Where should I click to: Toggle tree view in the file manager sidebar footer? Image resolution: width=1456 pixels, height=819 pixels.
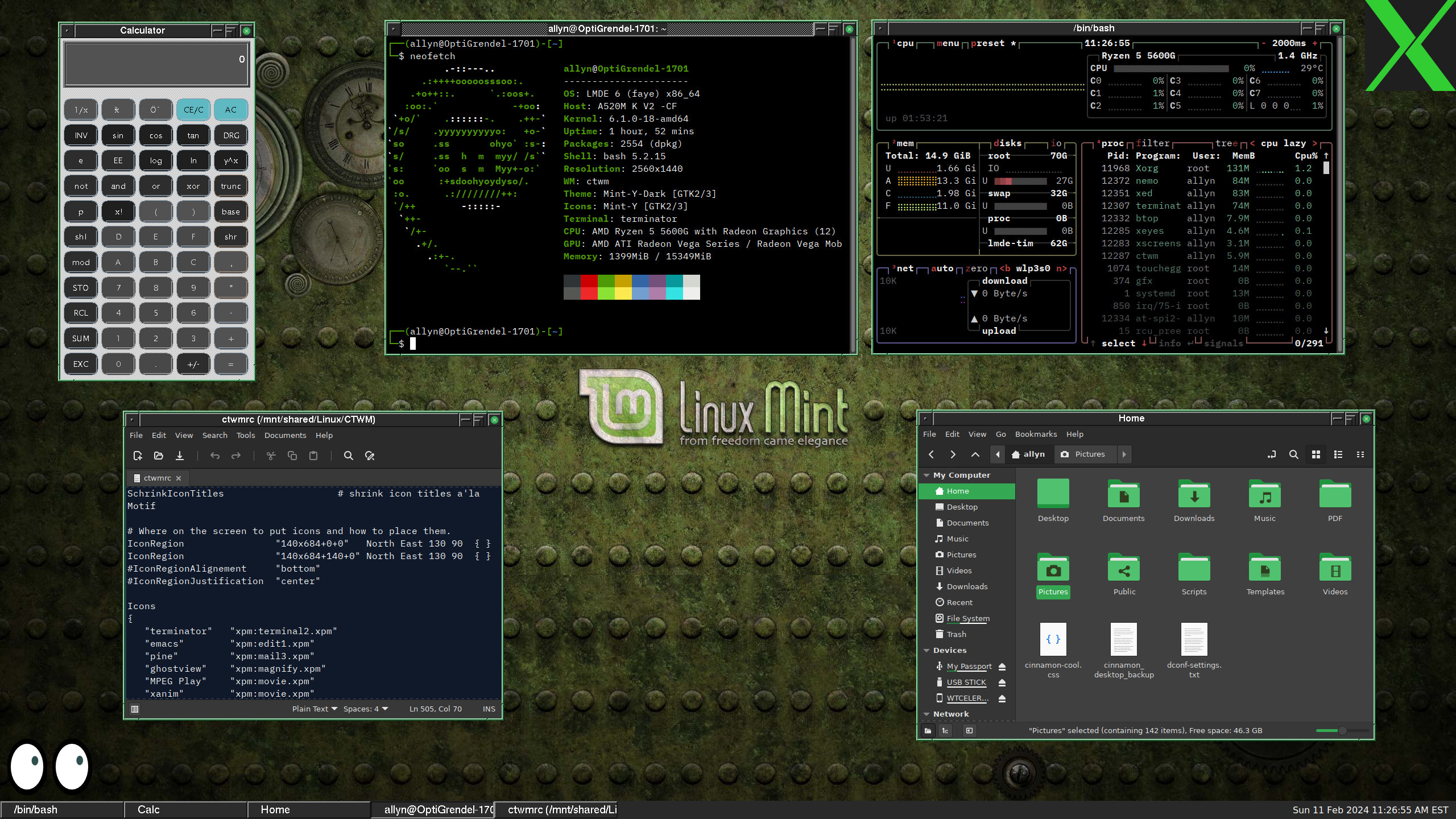click(x=945, y=731)
